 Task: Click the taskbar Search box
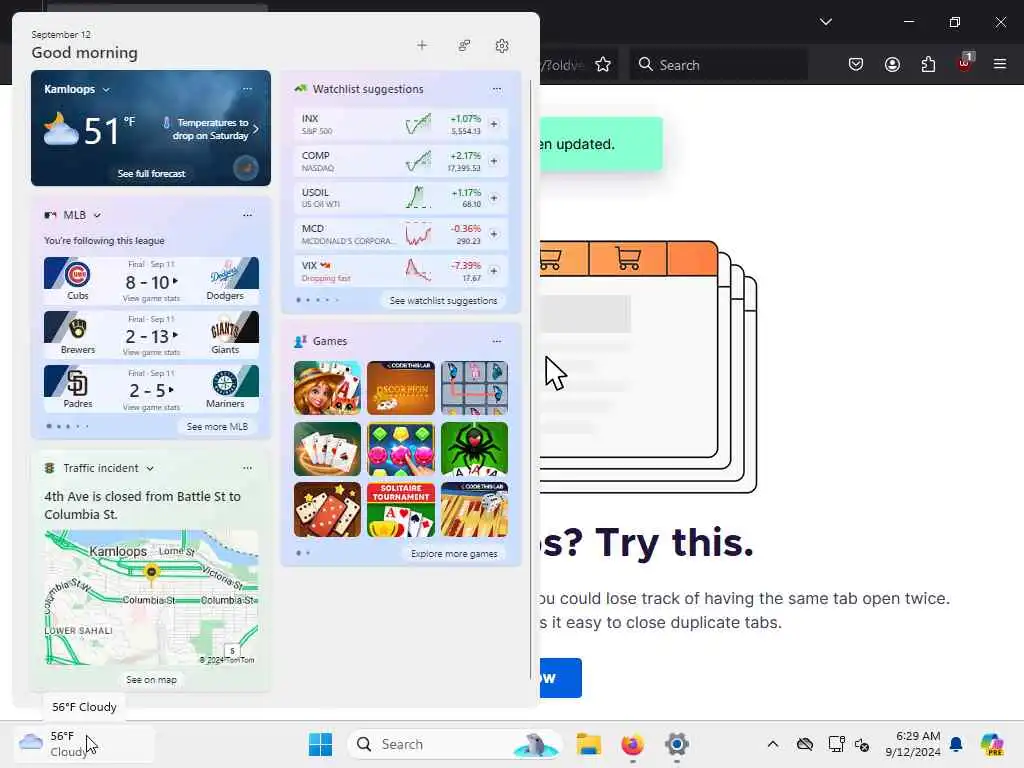point(455,744)
